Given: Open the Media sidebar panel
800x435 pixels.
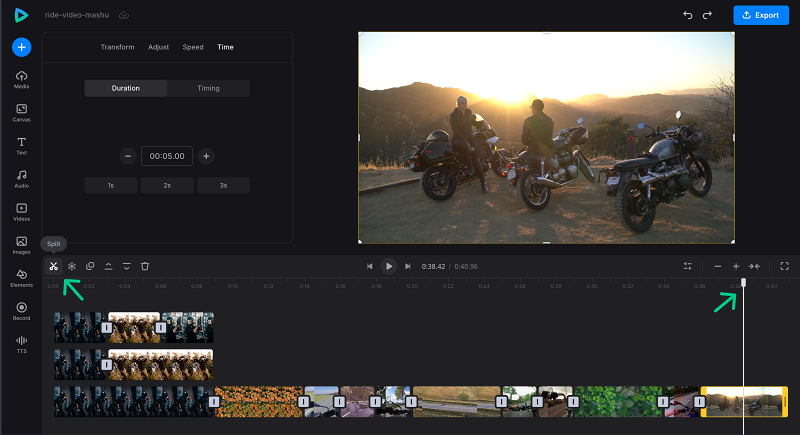Looking at the screenshot, I should pyautogui.click(x=21, y=80).
